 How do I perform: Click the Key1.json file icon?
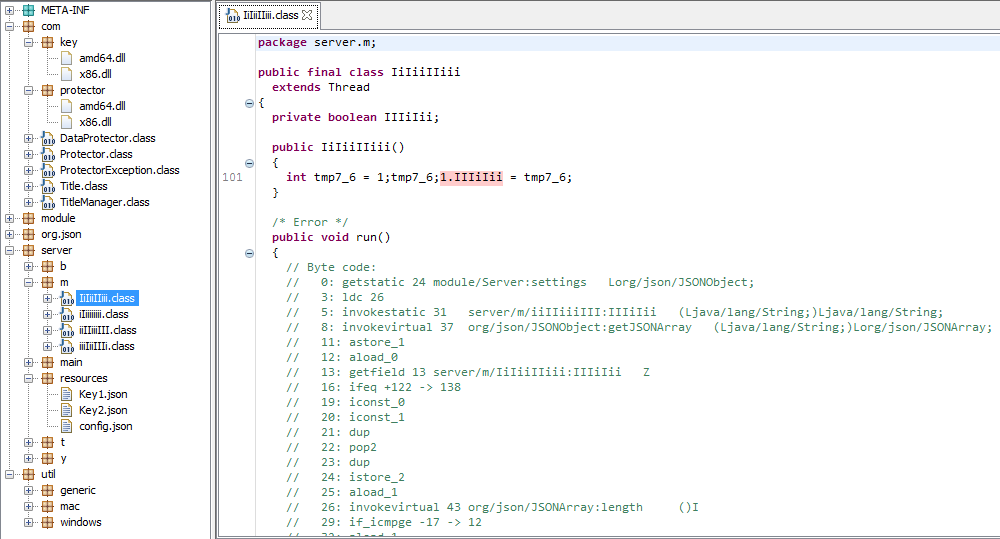66,394
